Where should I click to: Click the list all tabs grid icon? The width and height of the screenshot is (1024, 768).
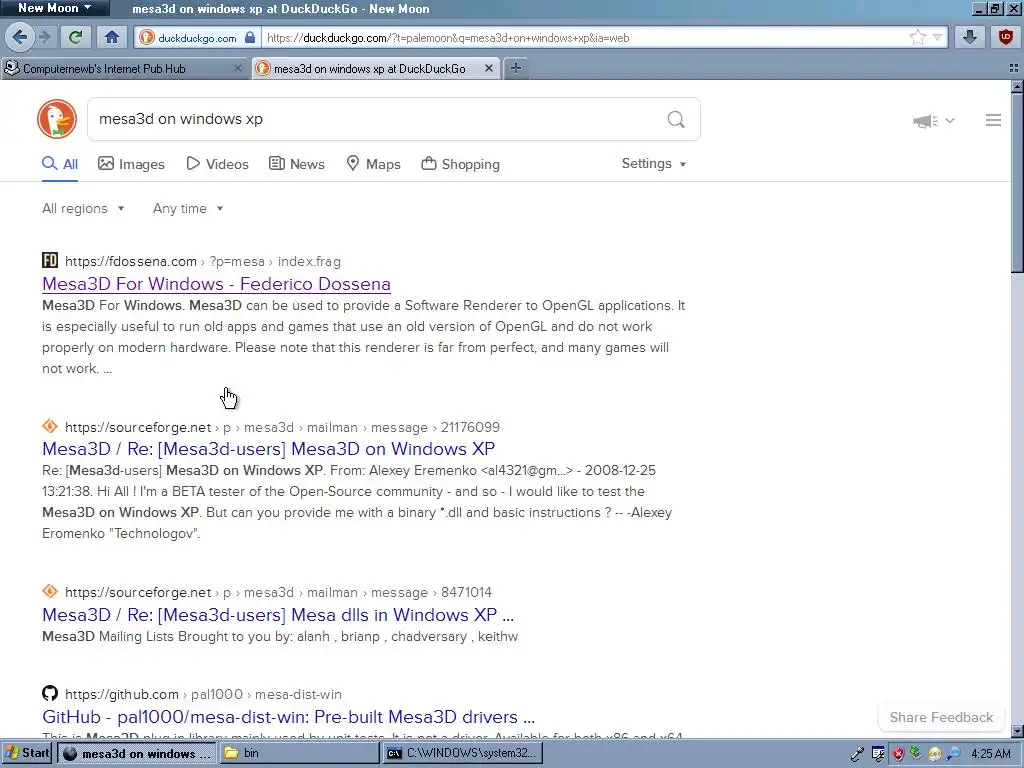[x=1014, y=68]
